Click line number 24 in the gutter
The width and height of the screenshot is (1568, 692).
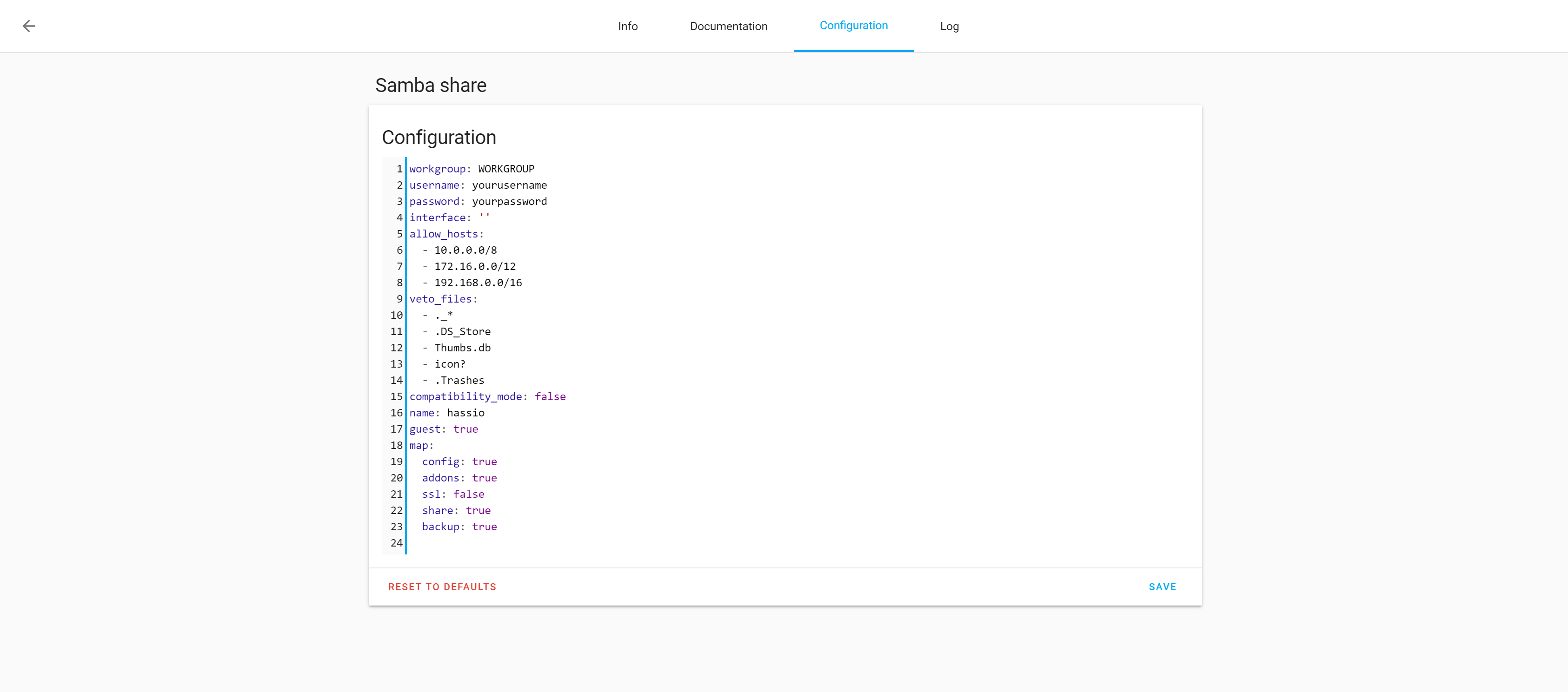(396, 543)
